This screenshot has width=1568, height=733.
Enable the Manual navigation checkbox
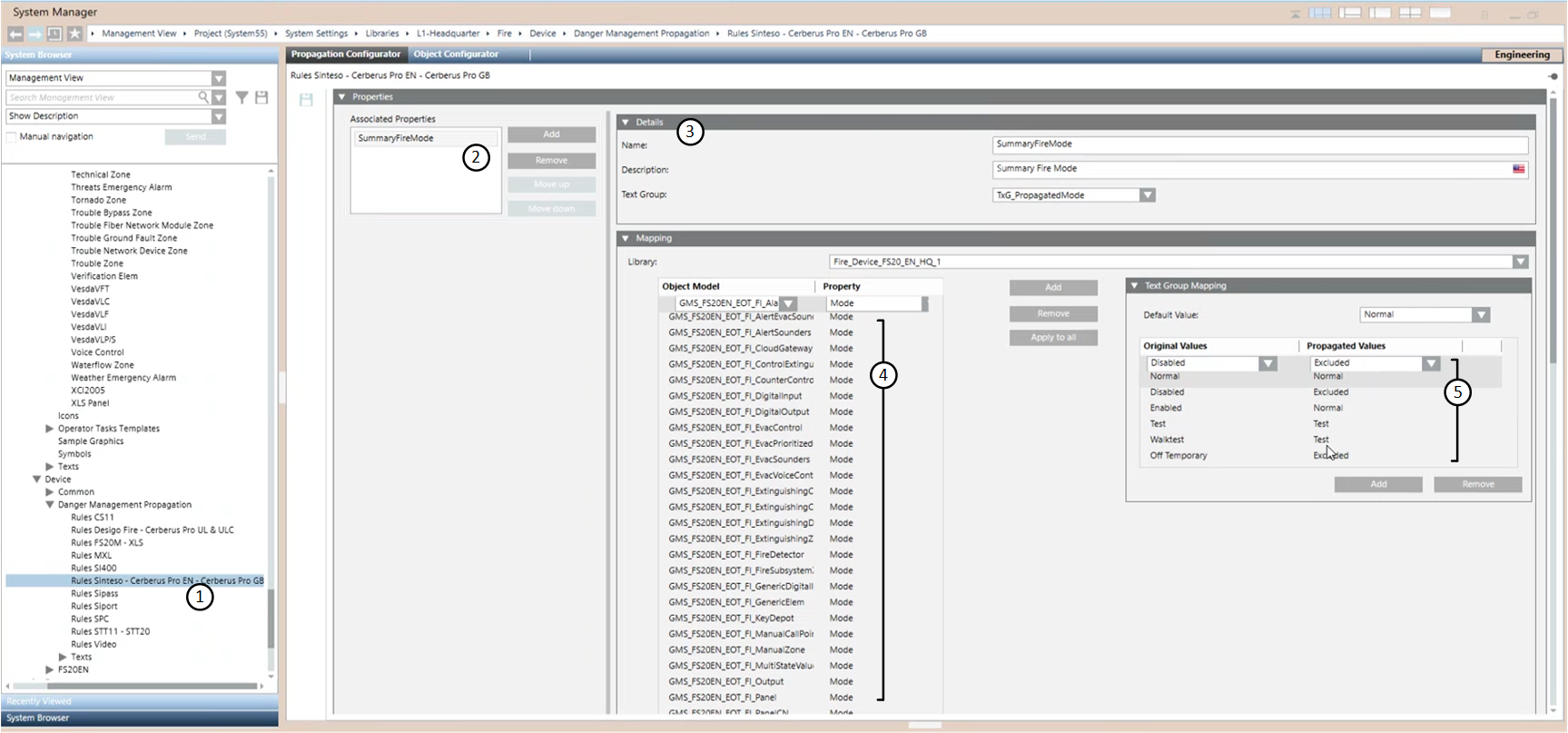[12, 137]
